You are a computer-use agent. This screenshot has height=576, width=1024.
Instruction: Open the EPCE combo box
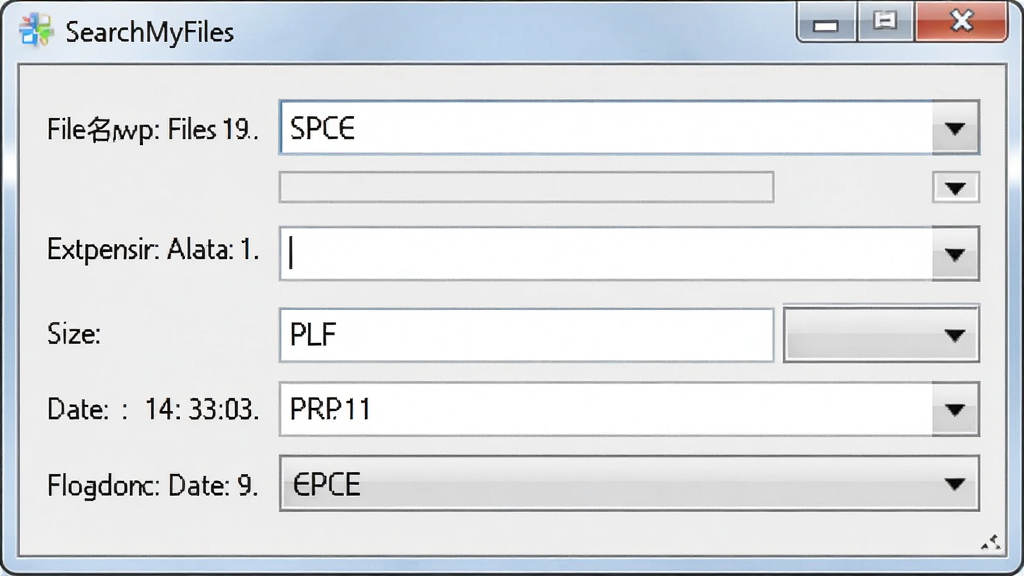(x=629, y=484)
